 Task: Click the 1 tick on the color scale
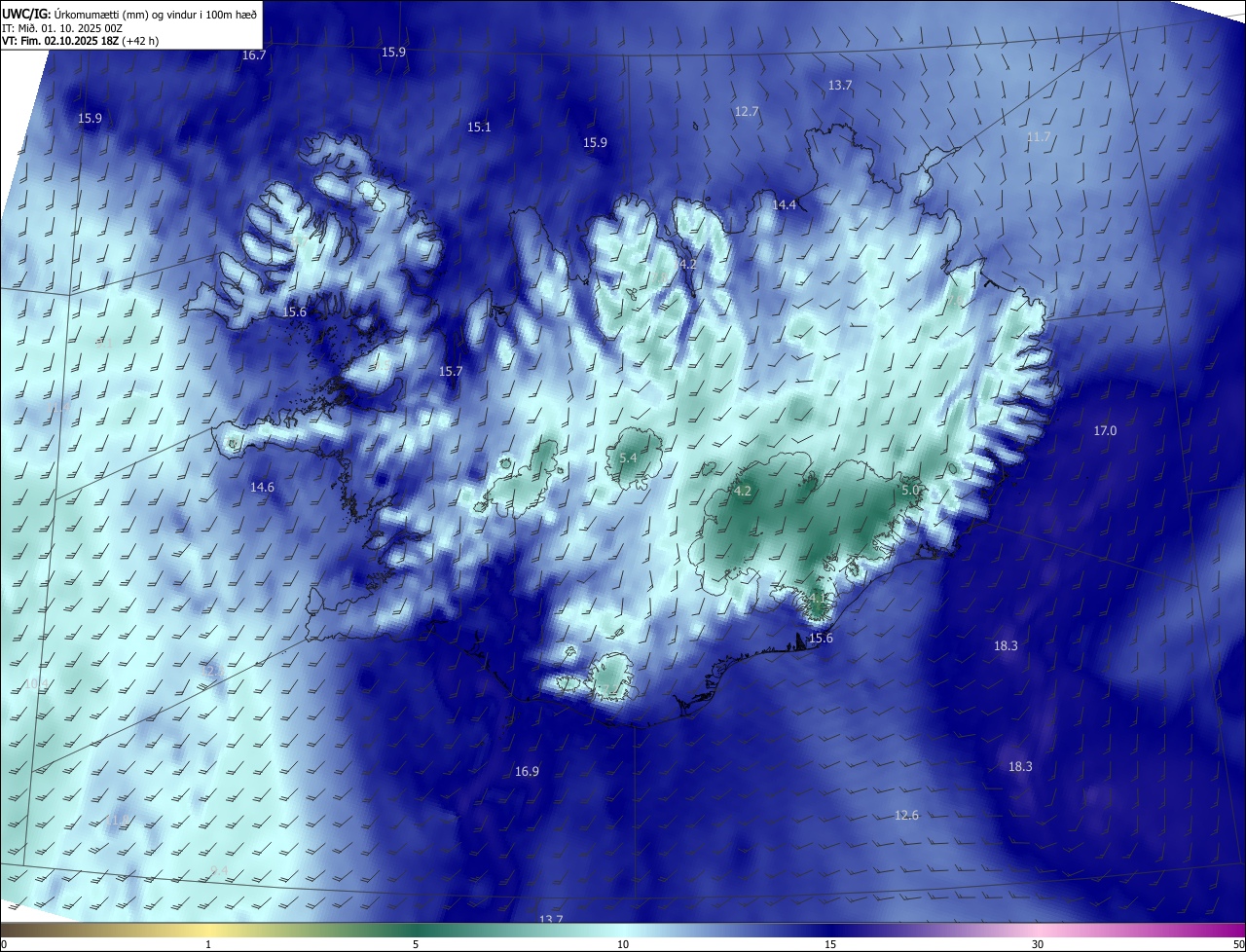point(208,945)
